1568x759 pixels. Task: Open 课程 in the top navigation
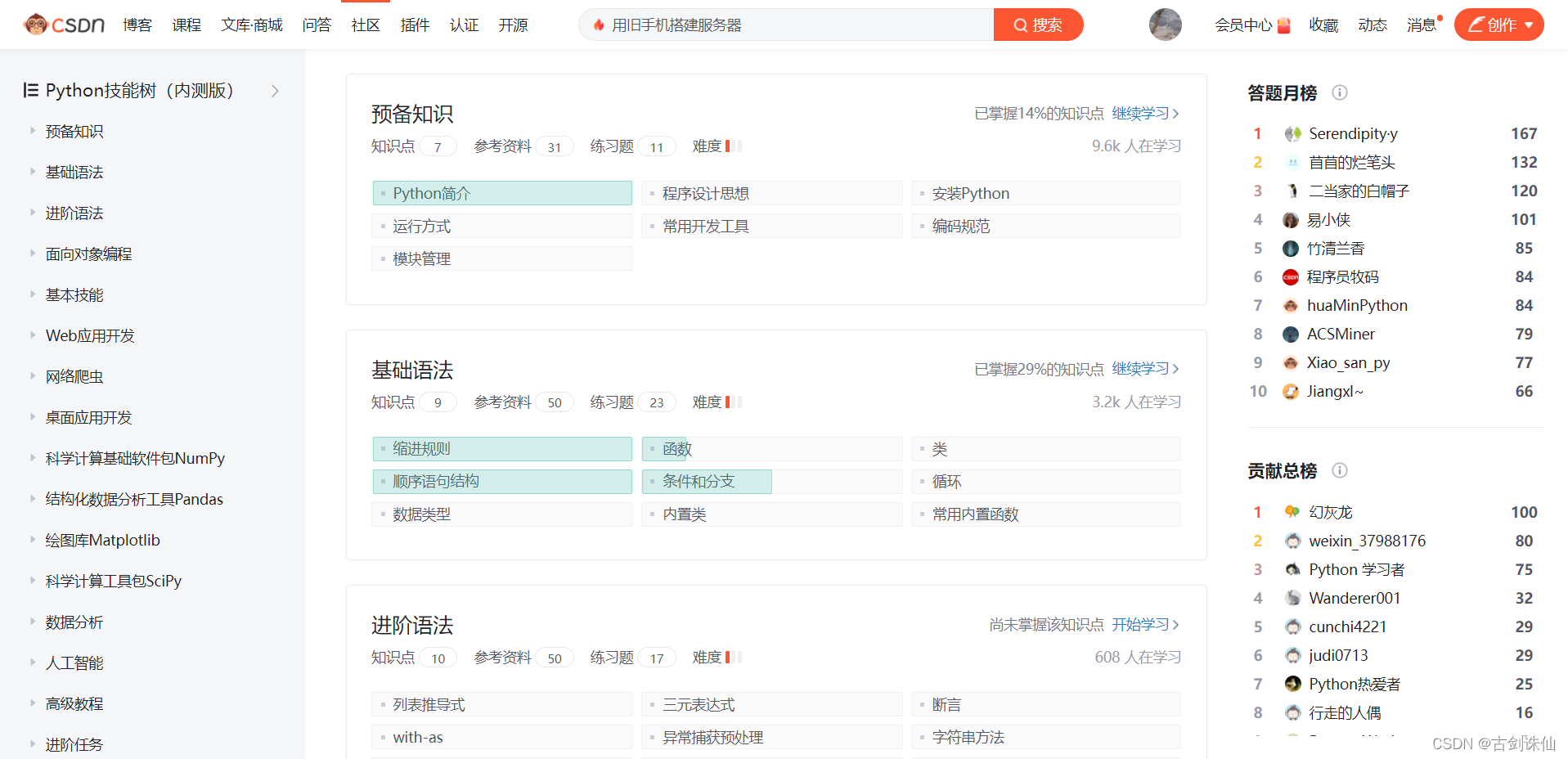click(186, 25)
